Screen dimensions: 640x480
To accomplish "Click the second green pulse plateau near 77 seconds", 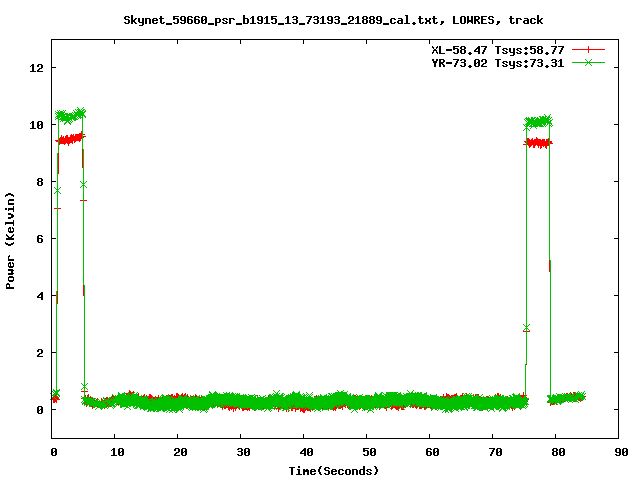I will pos(538,121).
